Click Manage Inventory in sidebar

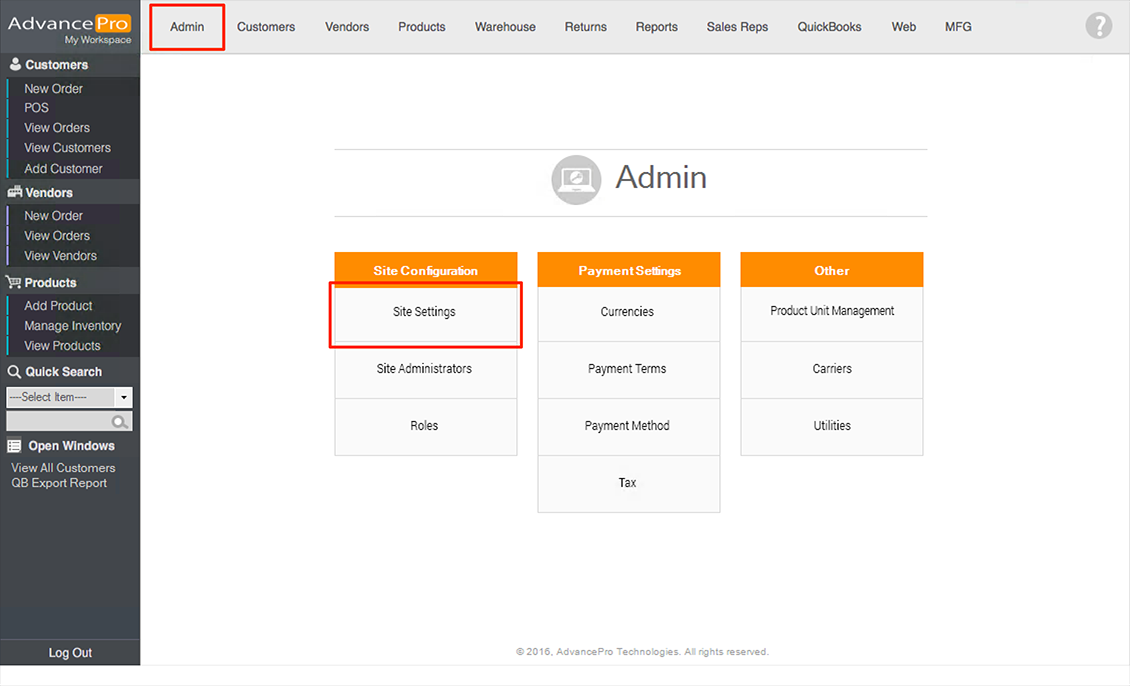tap(72, 326)
